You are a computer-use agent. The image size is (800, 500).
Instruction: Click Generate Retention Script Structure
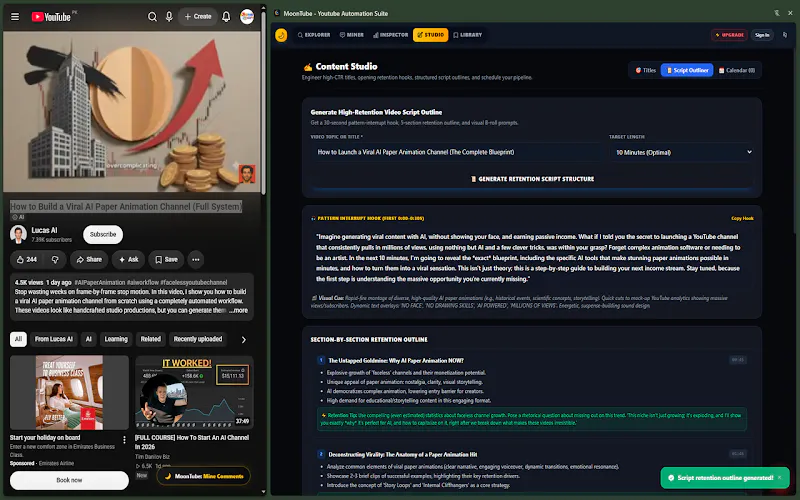click(532, 179)
